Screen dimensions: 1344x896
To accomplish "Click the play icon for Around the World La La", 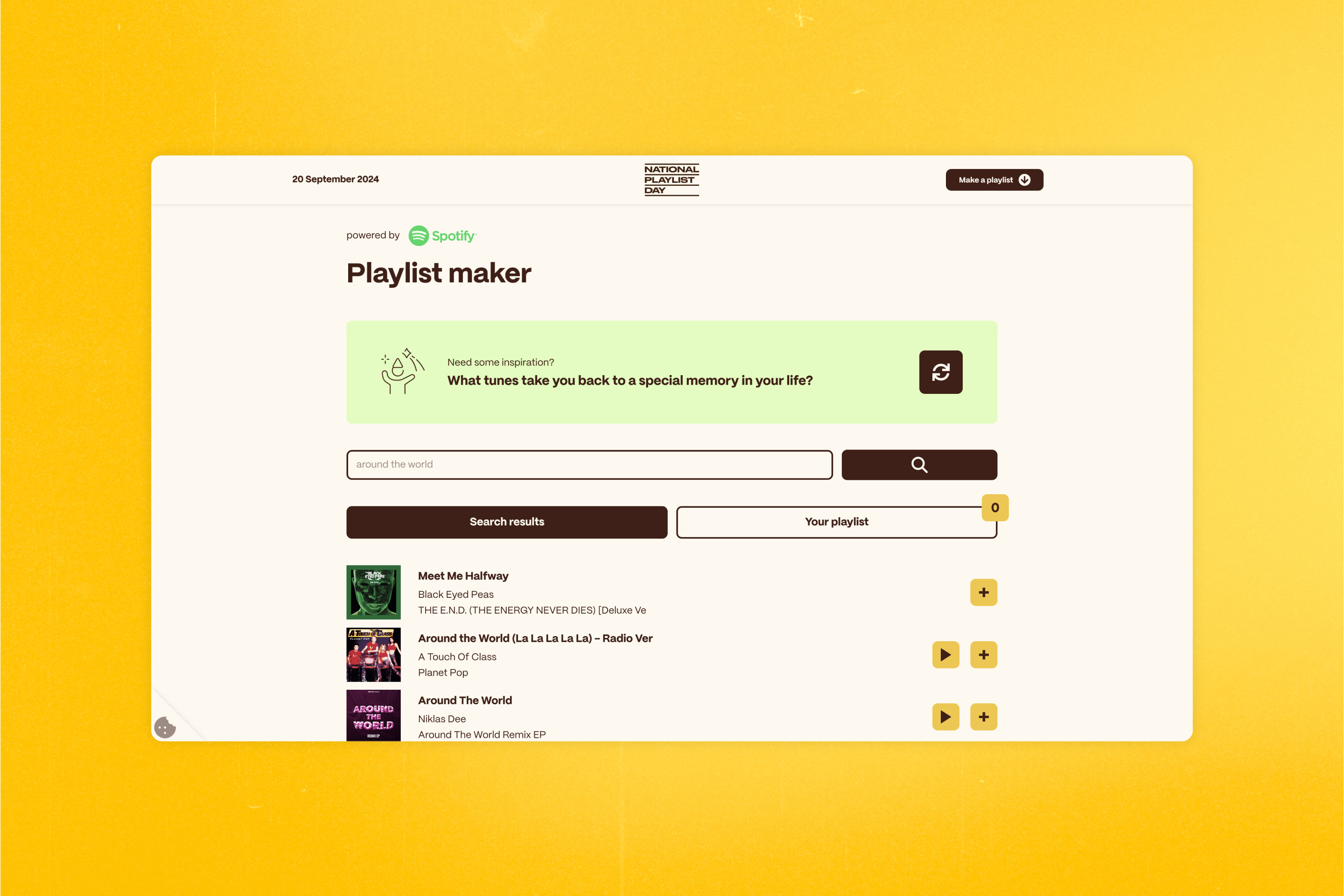I will click(x=944, y=655).
